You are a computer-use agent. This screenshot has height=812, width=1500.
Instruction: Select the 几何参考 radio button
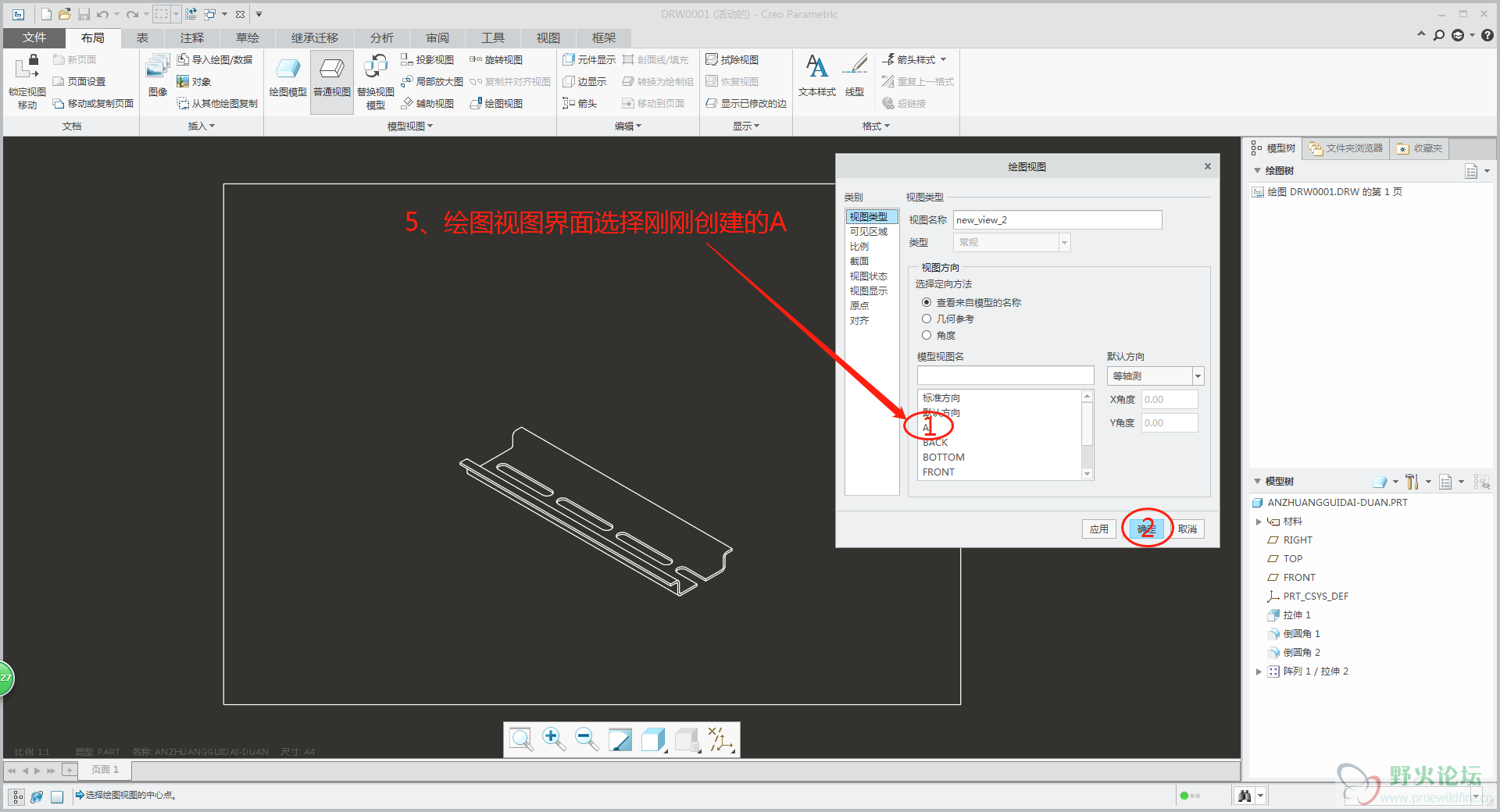pos(927,319)
